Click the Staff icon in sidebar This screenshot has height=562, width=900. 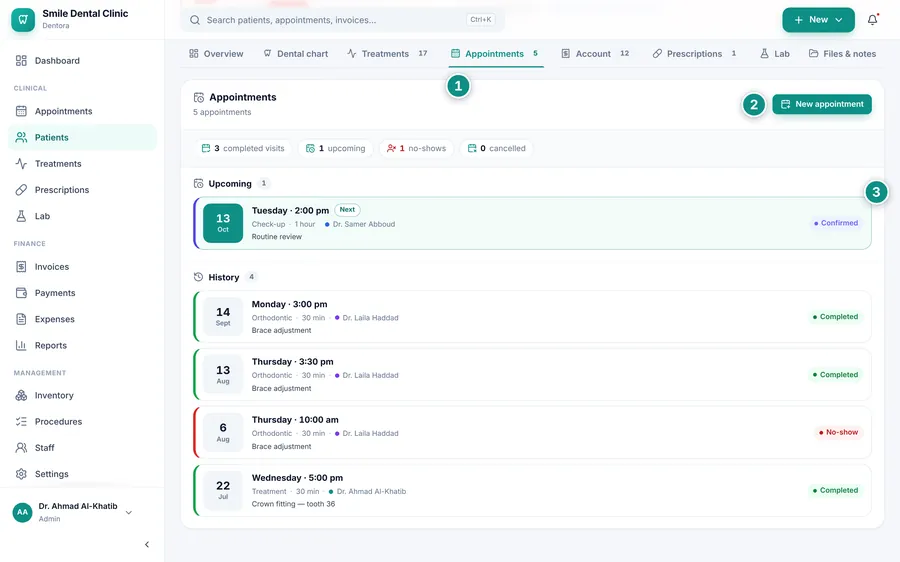coord(21,447)
